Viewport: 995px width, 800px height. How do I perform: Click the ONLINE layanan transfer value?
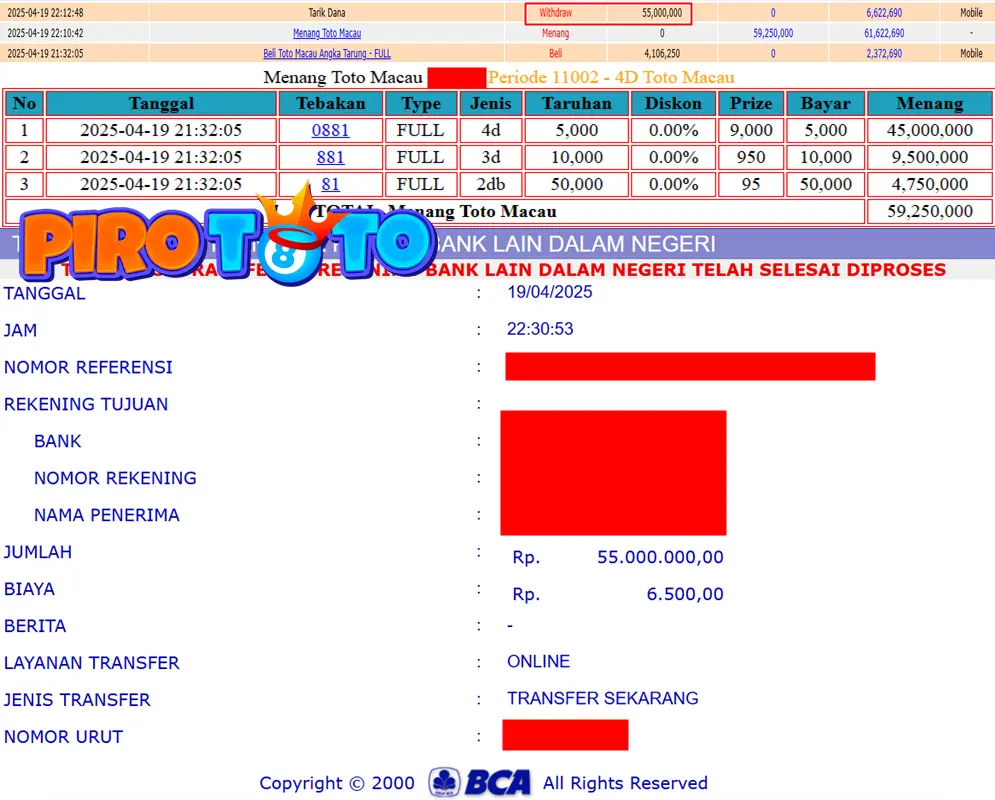pos(538,661)
